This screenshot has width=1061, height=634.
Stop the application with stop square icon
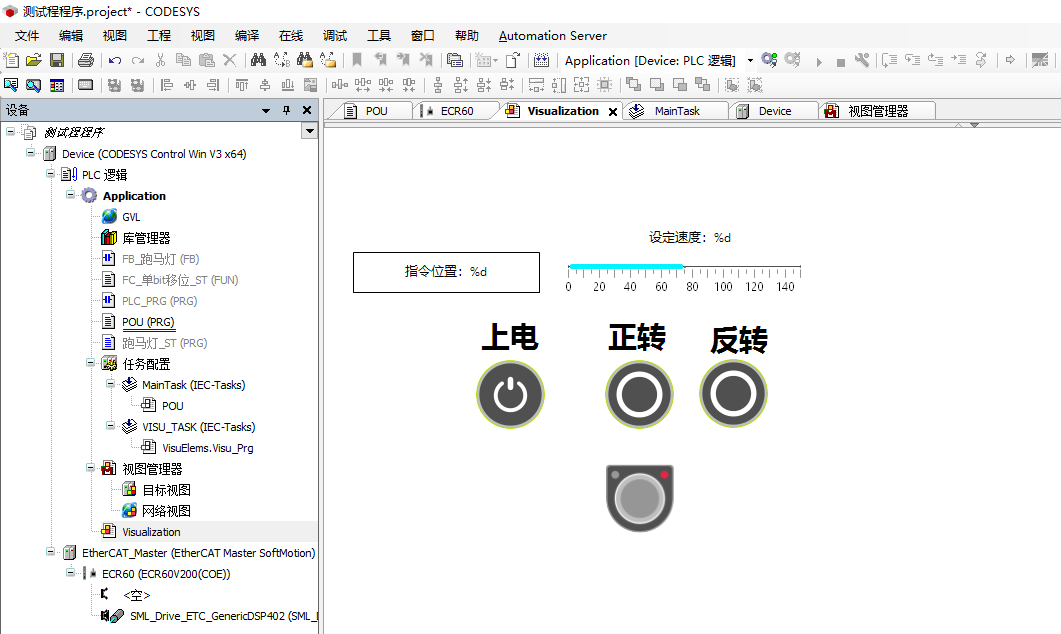point(840,62)
